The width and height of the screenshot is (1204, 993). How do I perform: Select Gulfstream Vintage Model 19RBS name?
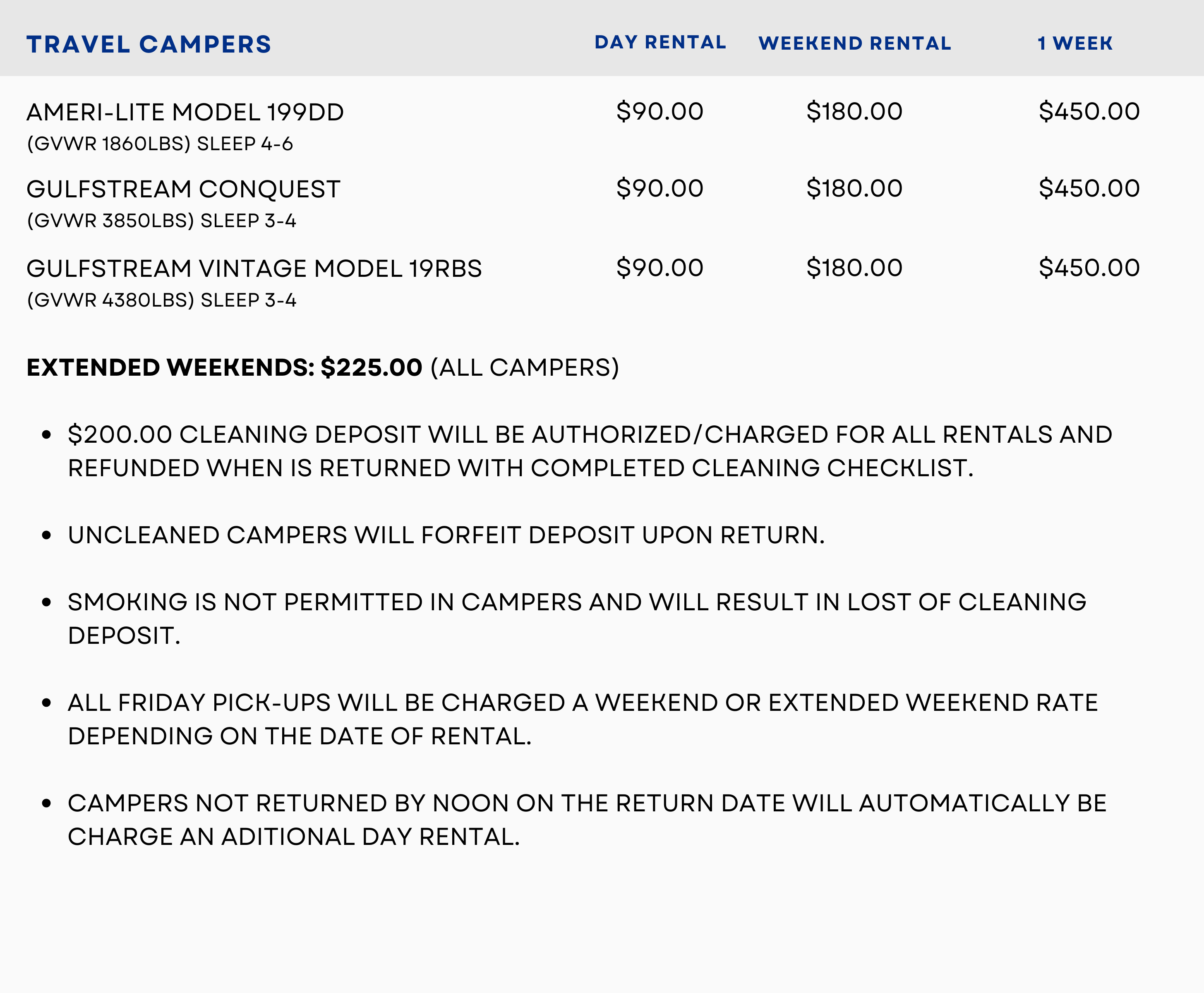tap(254, 269)
